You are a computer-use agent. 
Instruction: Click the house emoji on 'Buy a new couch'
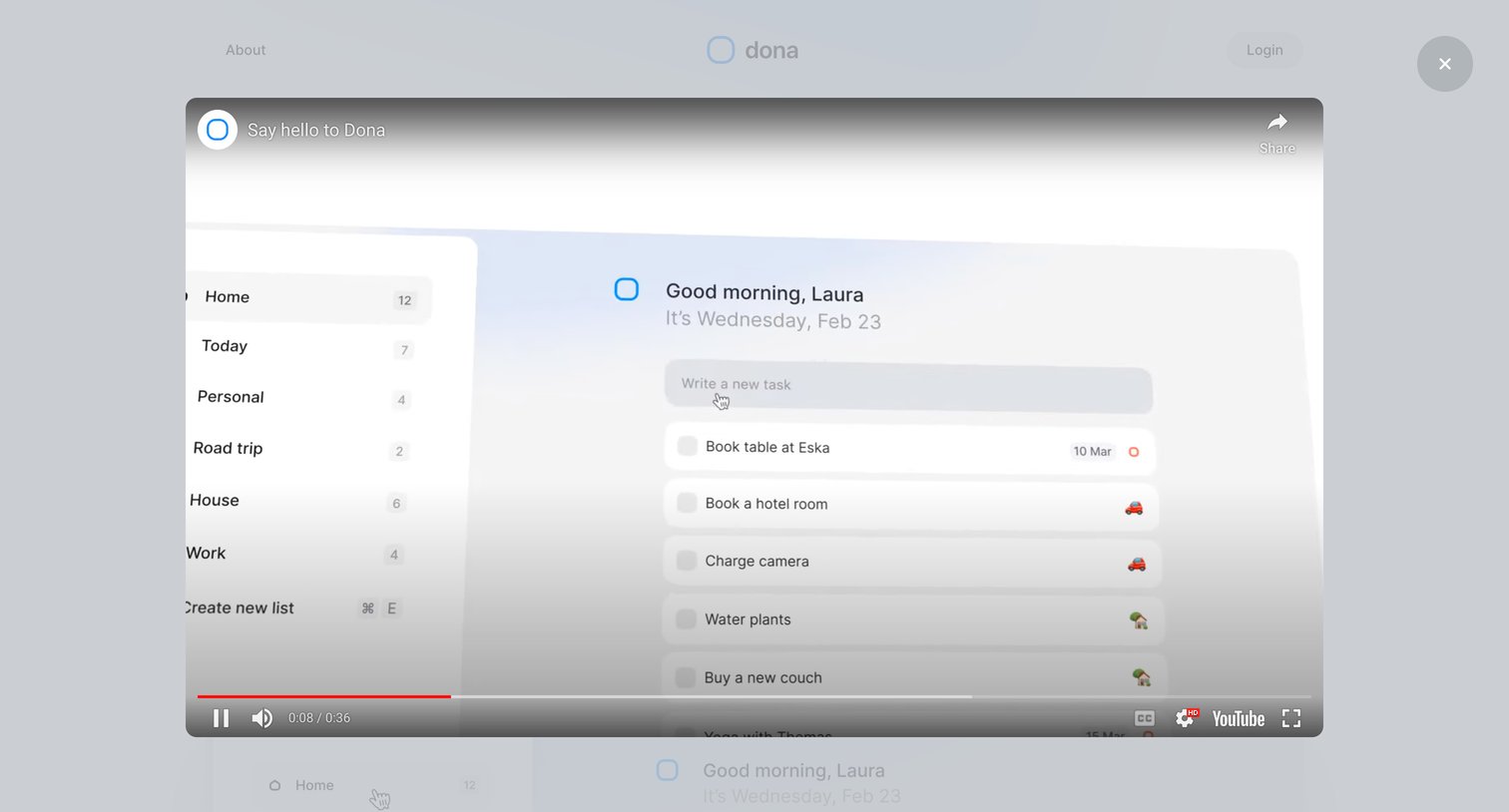pos(1142,677)
